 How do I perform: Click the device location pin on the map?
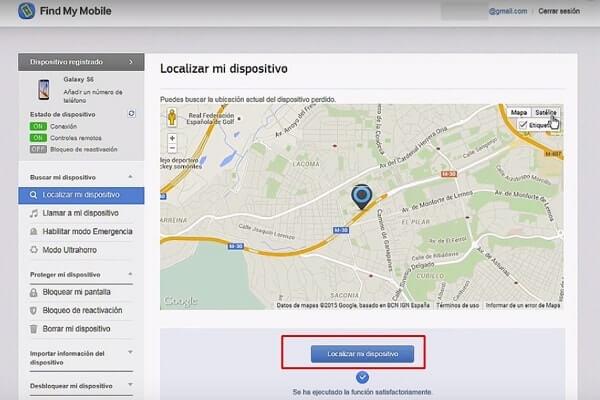click(x=362, y=196)
